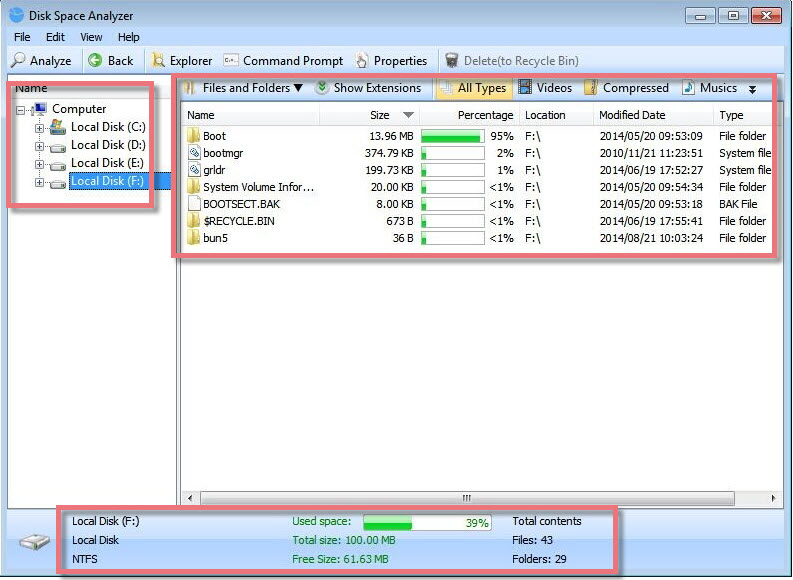Open the File menu

(22, 37)
